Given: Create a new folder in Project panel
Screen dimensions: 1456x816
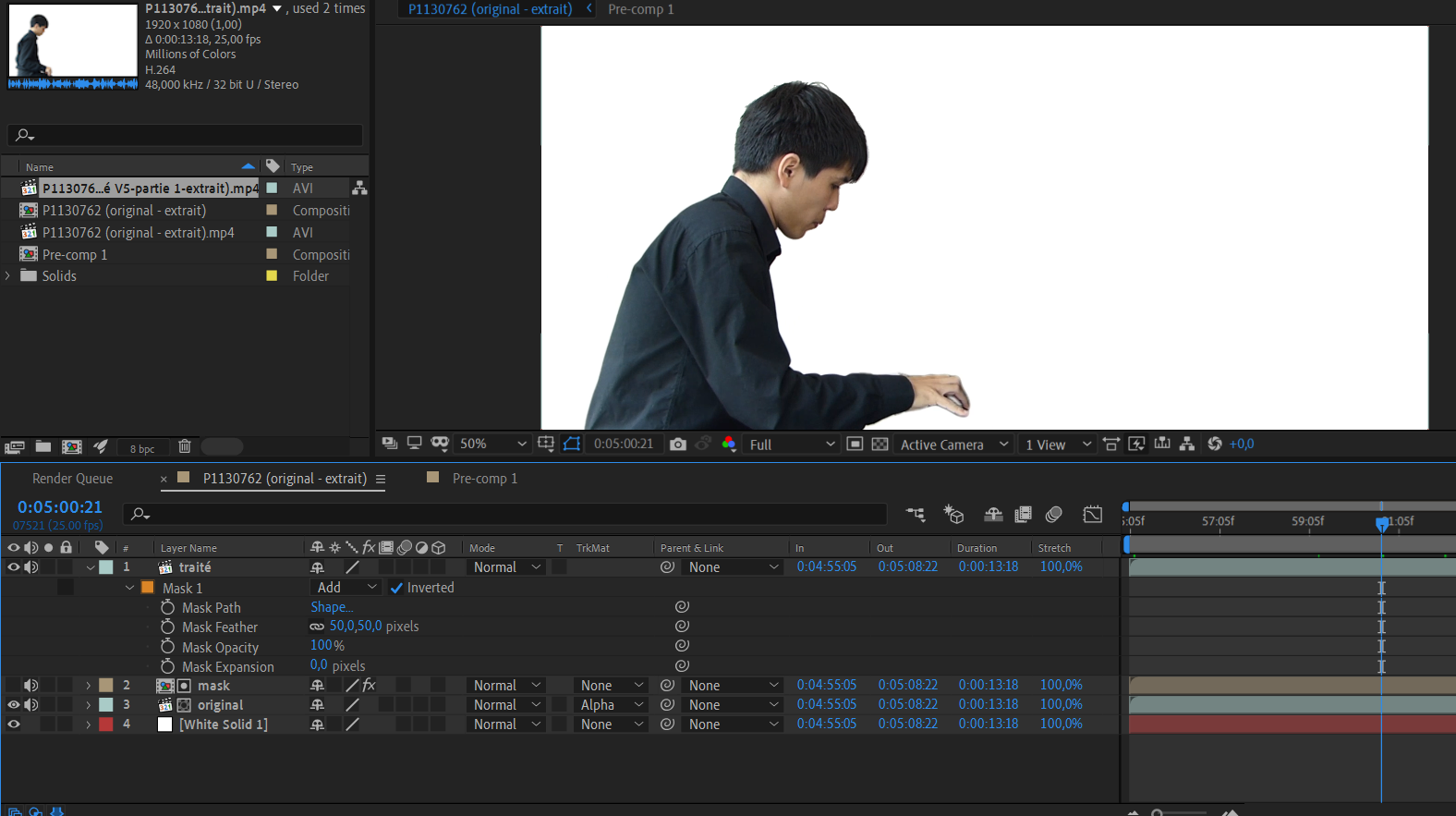Looking at the screenshot, I should pyautogui.click(x=43, y=447).
